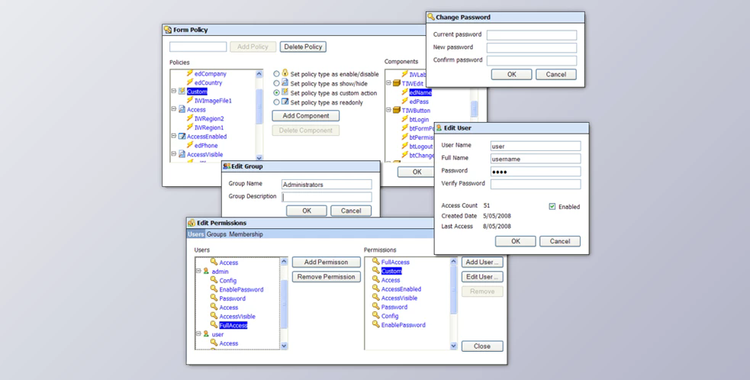Screen dimensions: 750x380
Task: Click the AccessVisible policy icon in Policies tree
Action: 182,154
